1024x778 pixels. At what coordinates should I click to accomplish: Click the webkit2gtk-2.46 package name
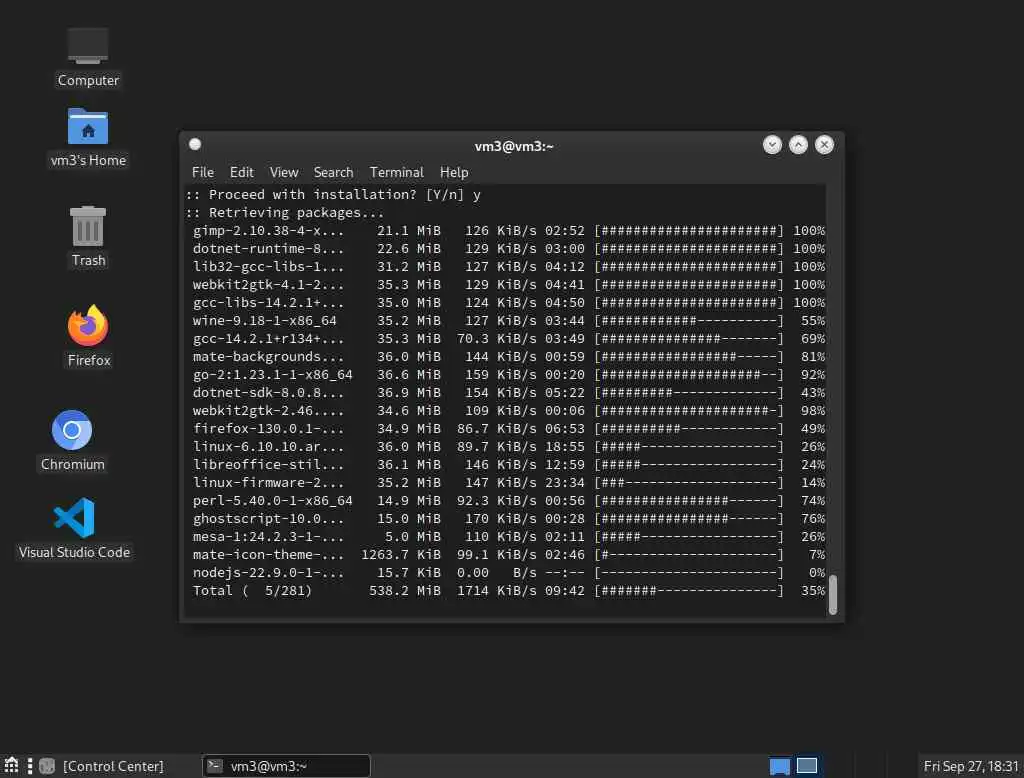coord(268,410)
